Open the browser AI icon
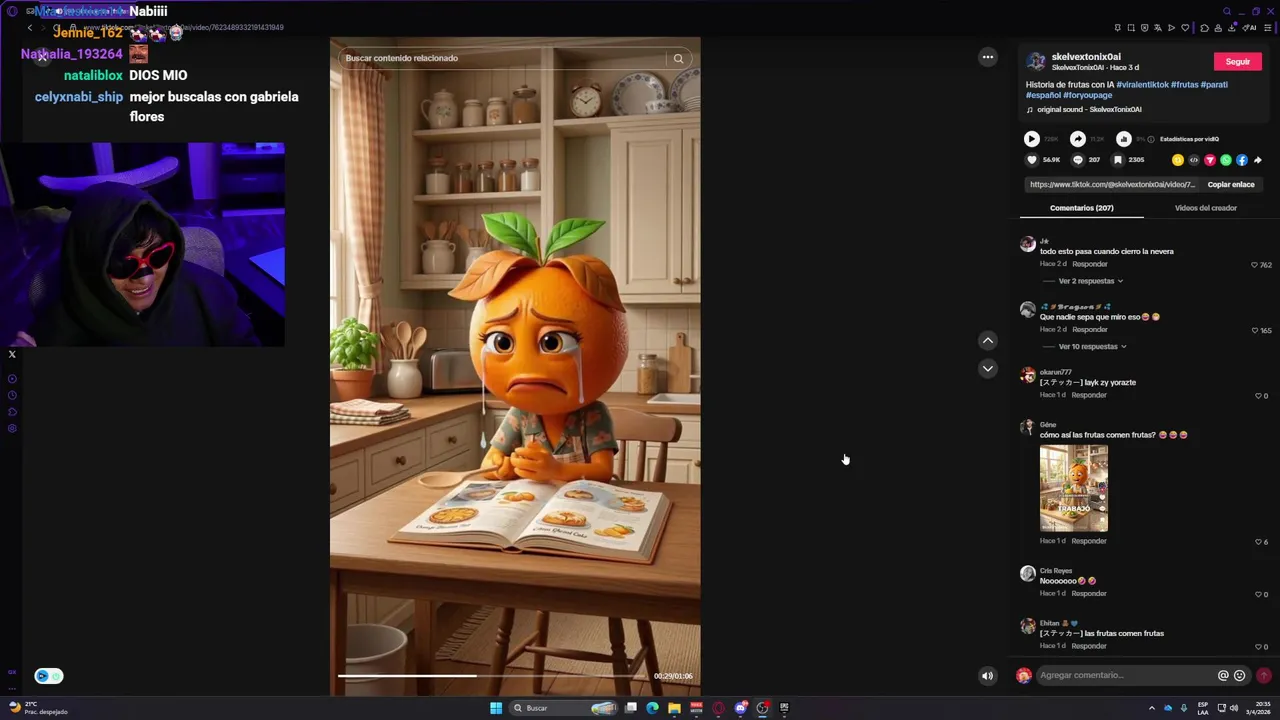 (x=1249, y=28)
